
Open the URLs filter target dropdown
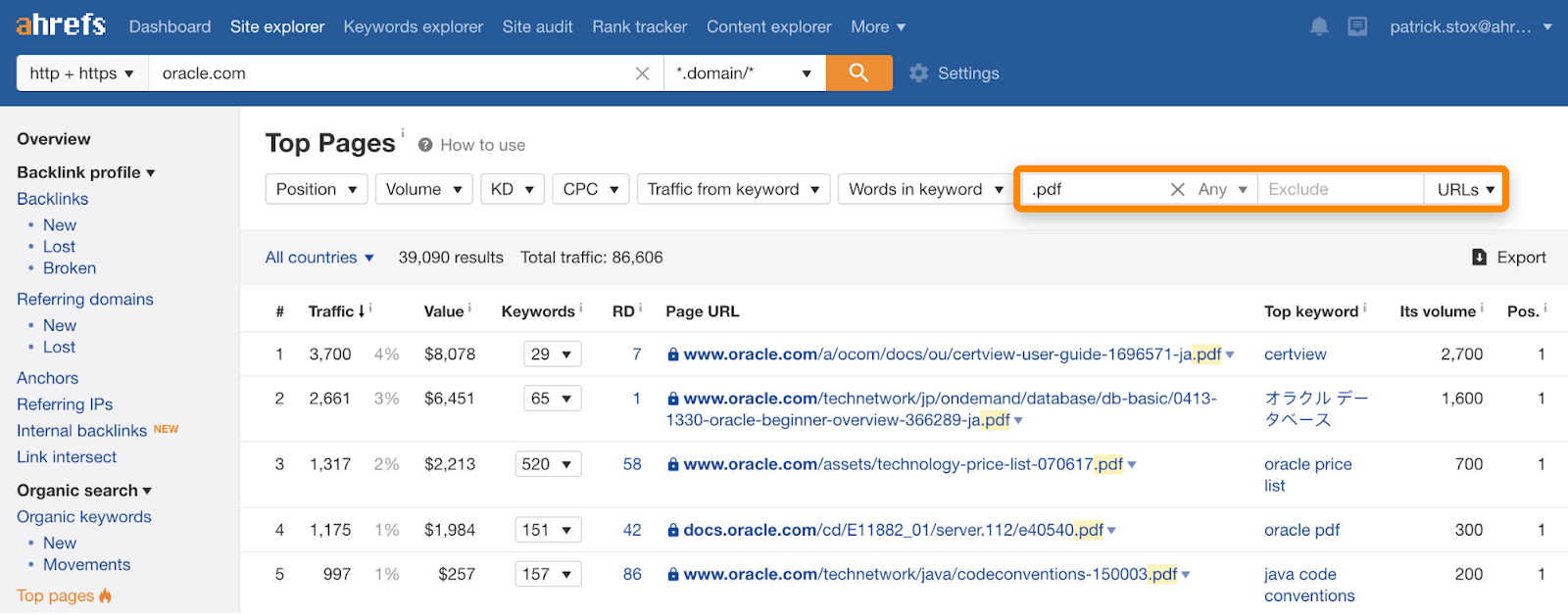coord(1465,189)
